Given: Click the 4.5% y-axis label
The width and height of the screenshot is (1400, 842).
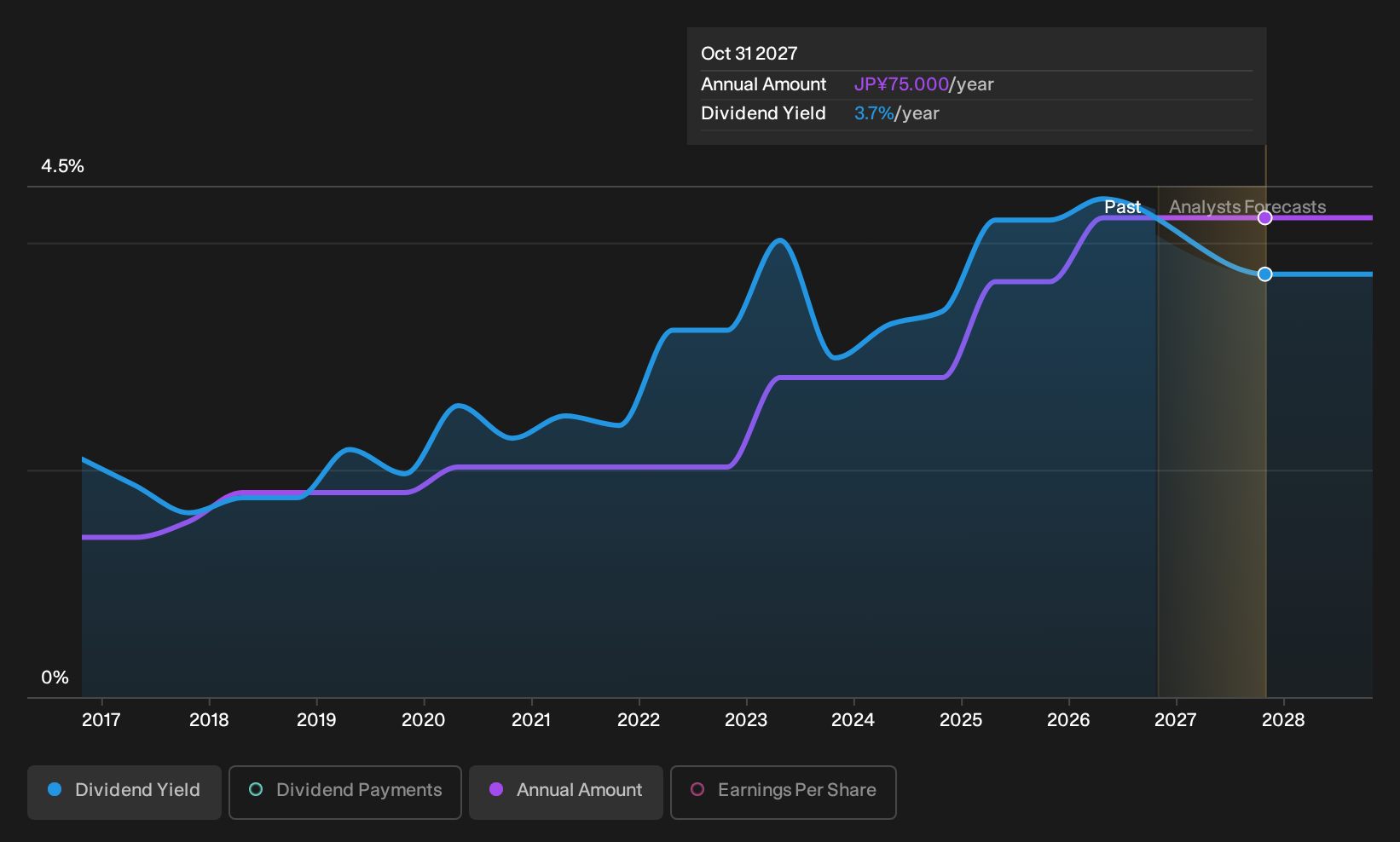Looking at the screenshot, I should click(x=63, y=166).
